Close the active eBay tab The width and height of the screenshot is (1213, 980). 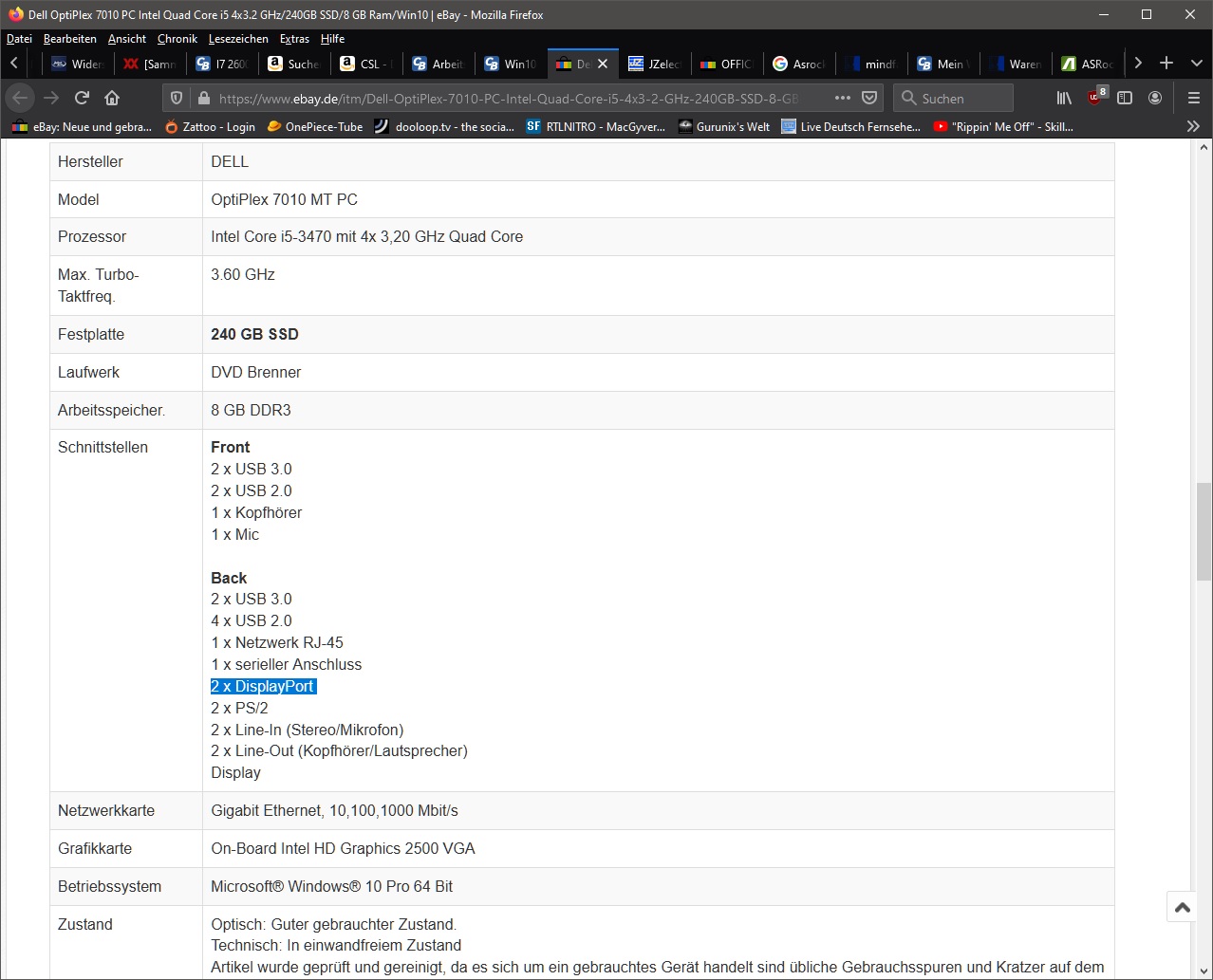pyautogui.click(x=603, y=65)
